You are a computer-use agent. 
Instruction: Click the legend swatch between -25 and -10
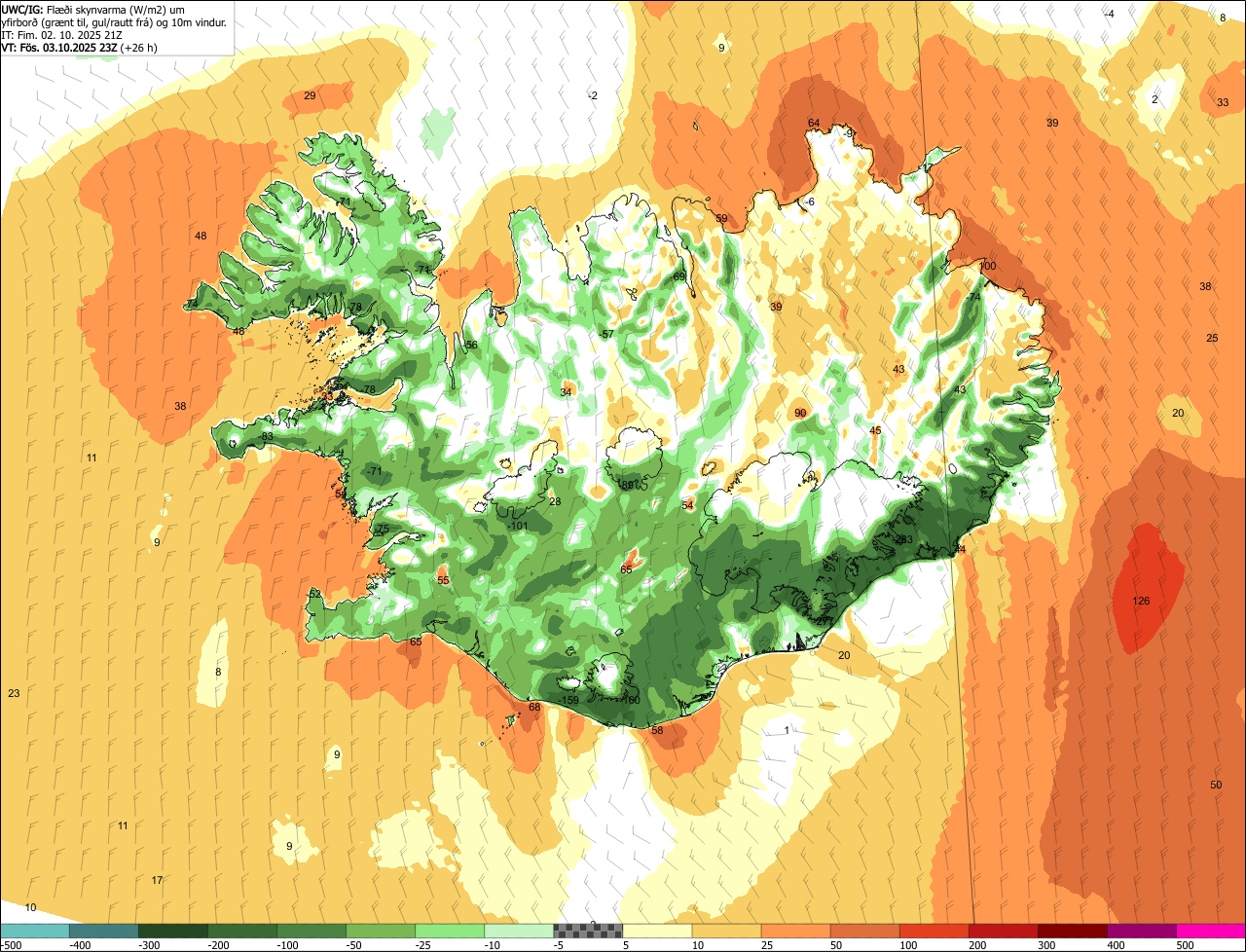pyautogui.click(x=449, y=931)
